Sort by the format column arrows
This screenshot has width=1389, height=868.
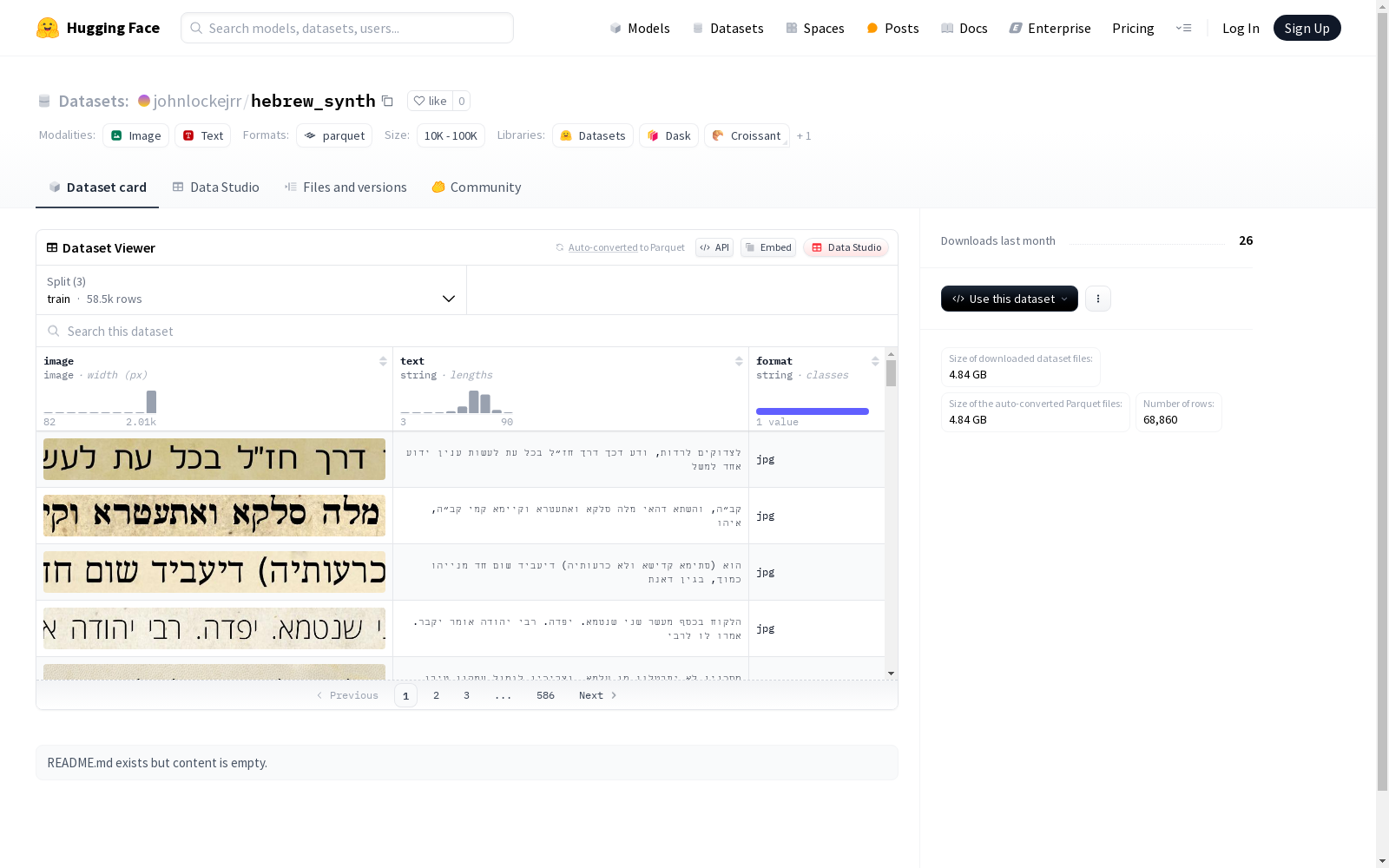875,361
